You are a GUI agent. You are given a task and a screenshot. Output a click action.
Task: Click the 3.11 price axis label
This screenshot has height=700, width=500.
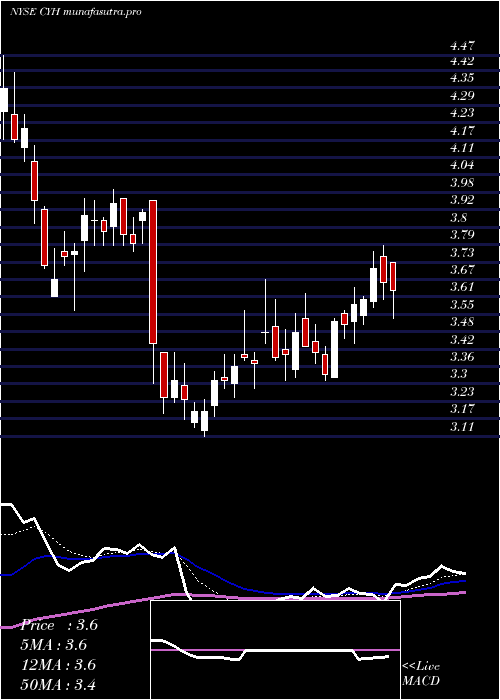(462, 428)
